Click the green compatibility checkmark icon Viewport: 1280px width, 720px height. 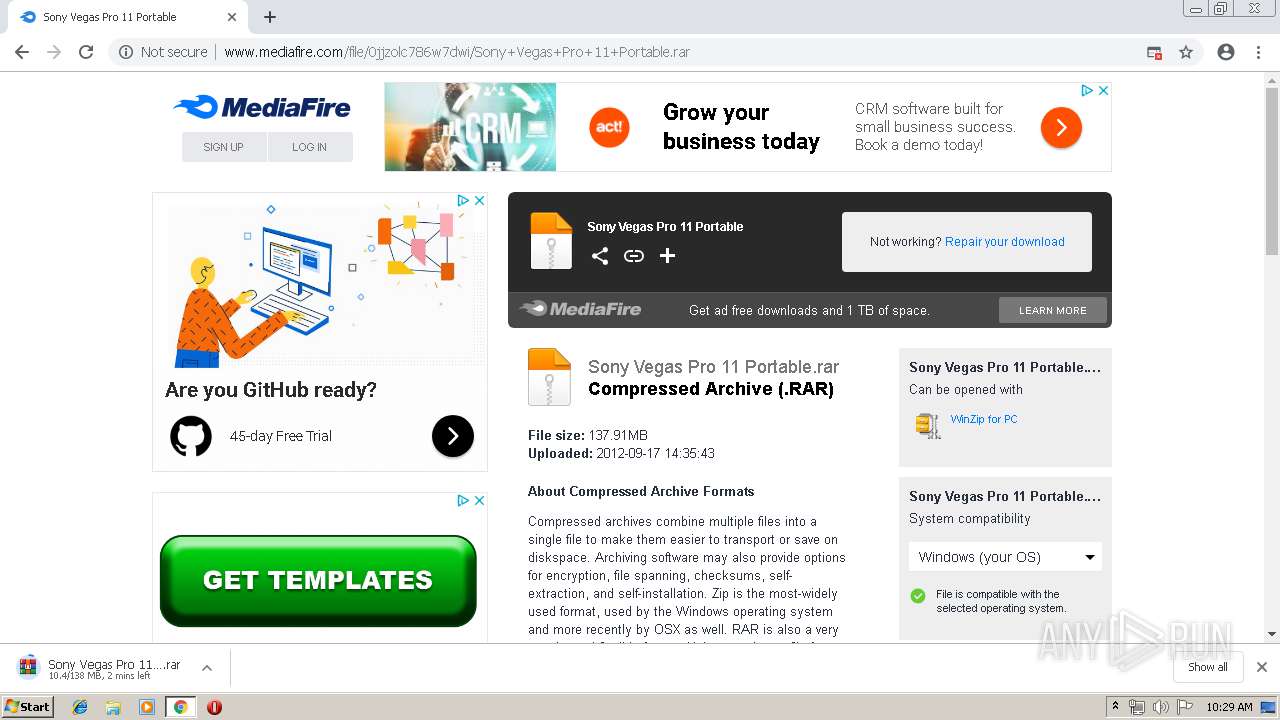coord(918,596)
